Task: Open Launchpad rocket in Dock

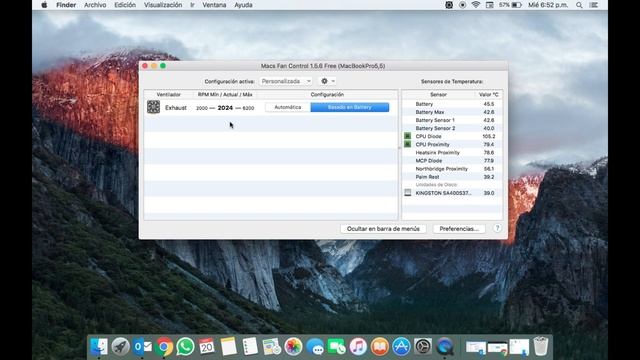Action: click(x=120, y=347)
